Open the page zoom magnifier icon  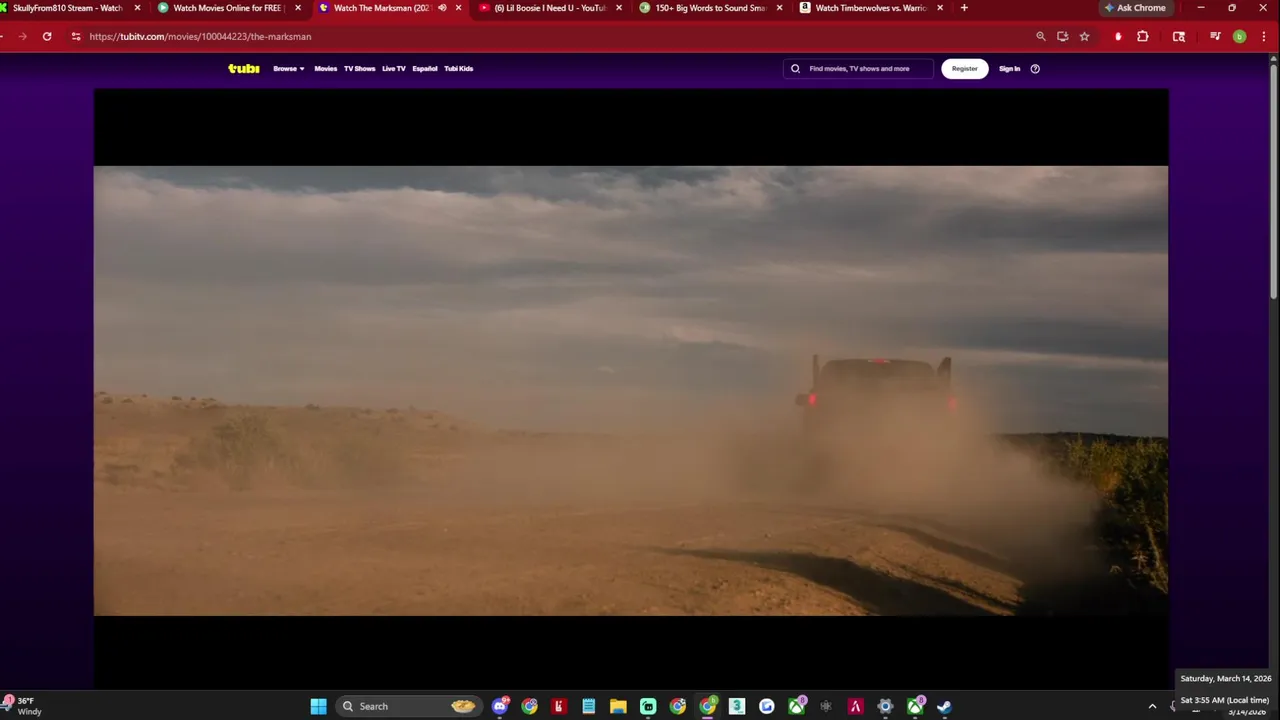1040,36
